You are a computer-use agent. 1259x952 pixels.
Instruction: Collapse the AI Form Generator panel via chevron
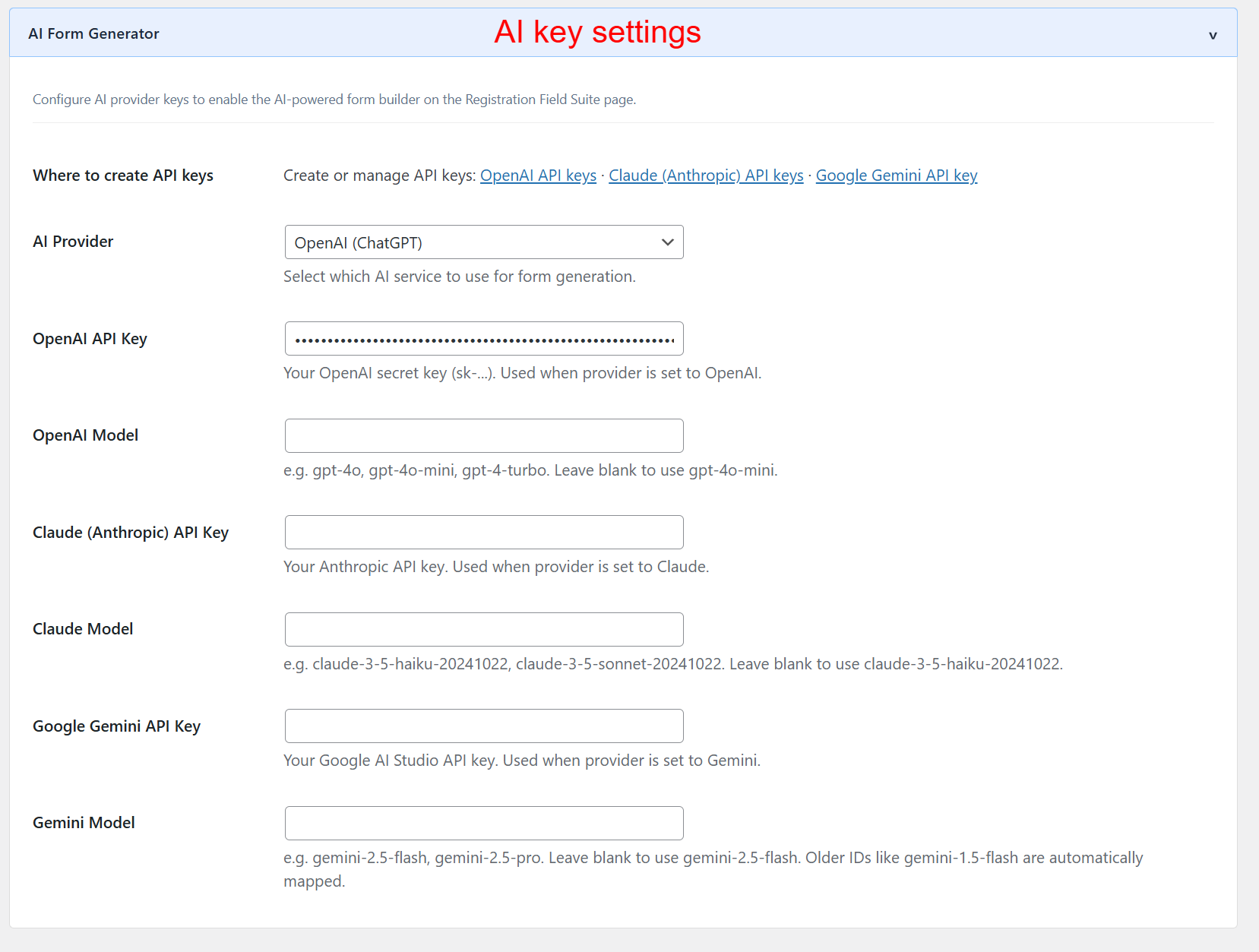[1213, 33]
